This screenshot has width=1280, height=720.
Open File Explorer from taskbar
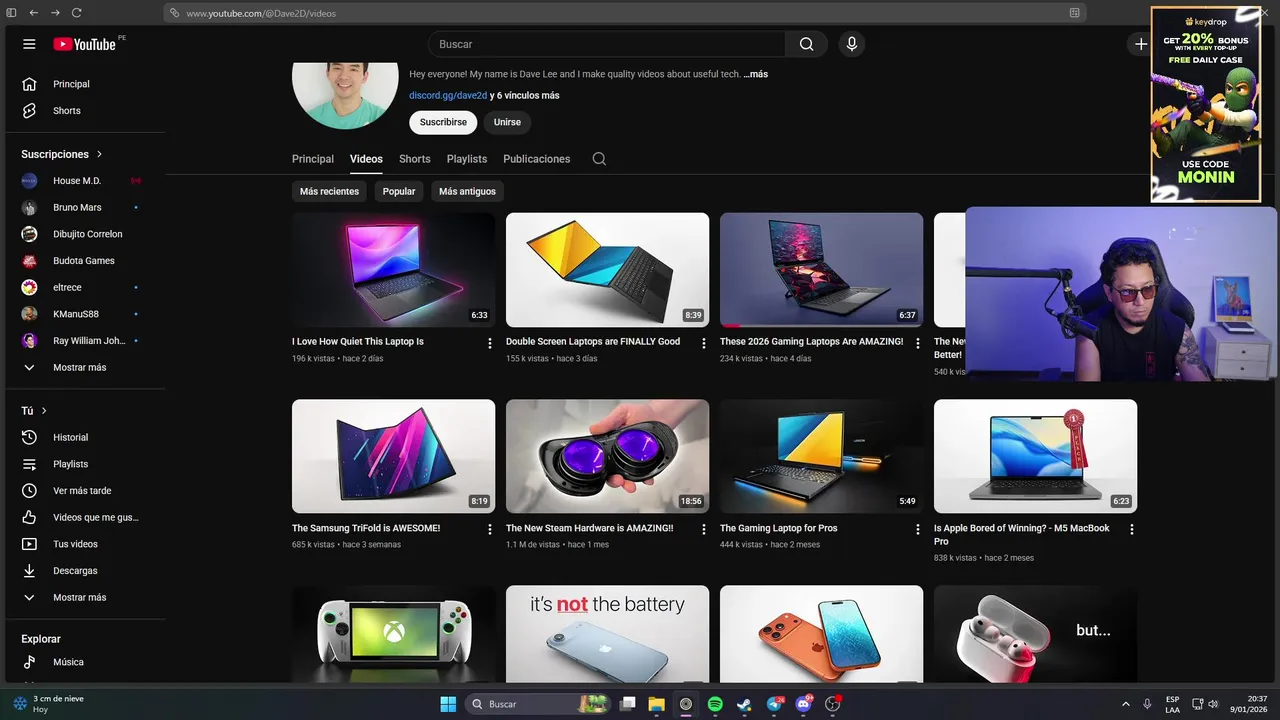656,704
